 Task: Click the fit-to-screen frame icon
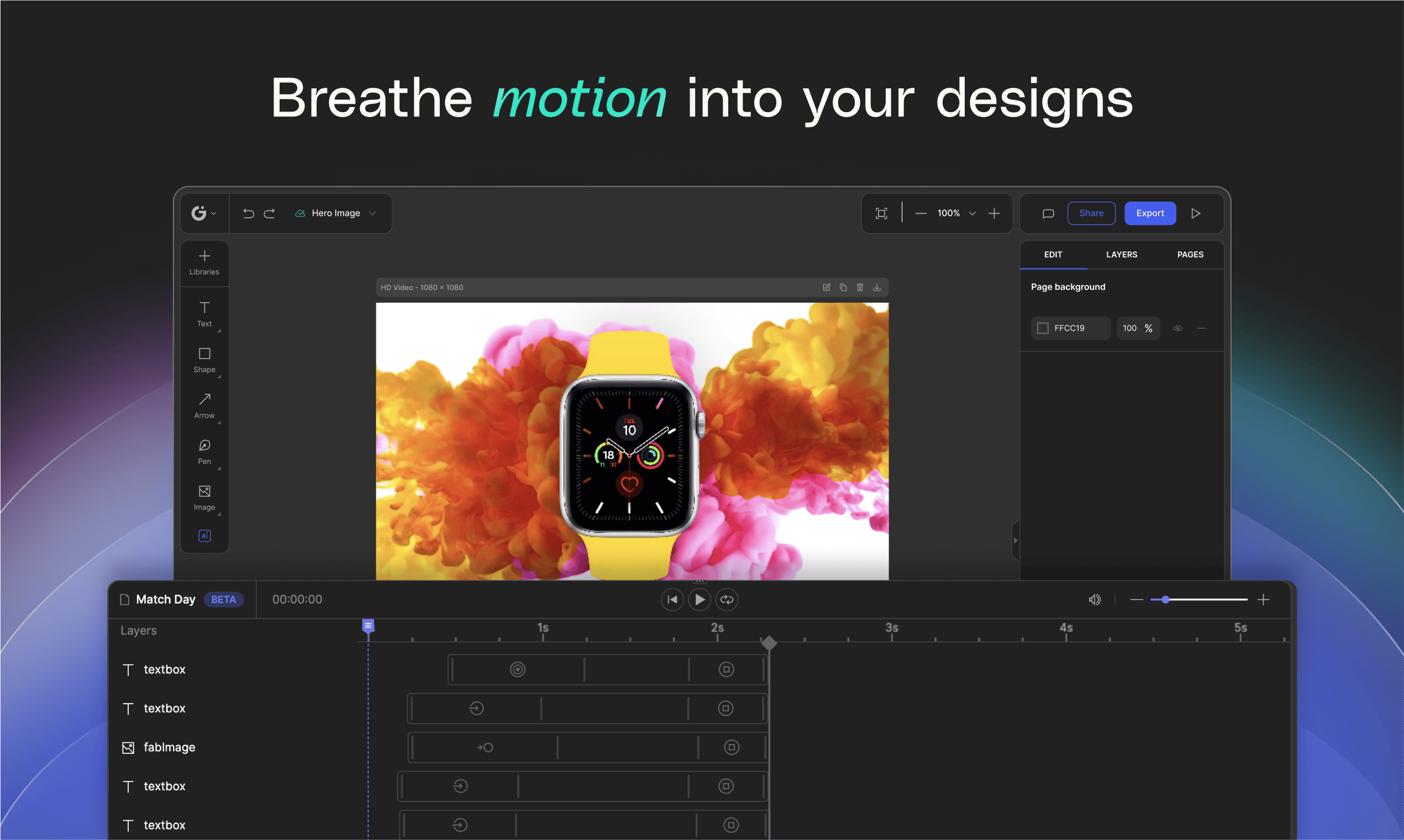click(881, 213)
